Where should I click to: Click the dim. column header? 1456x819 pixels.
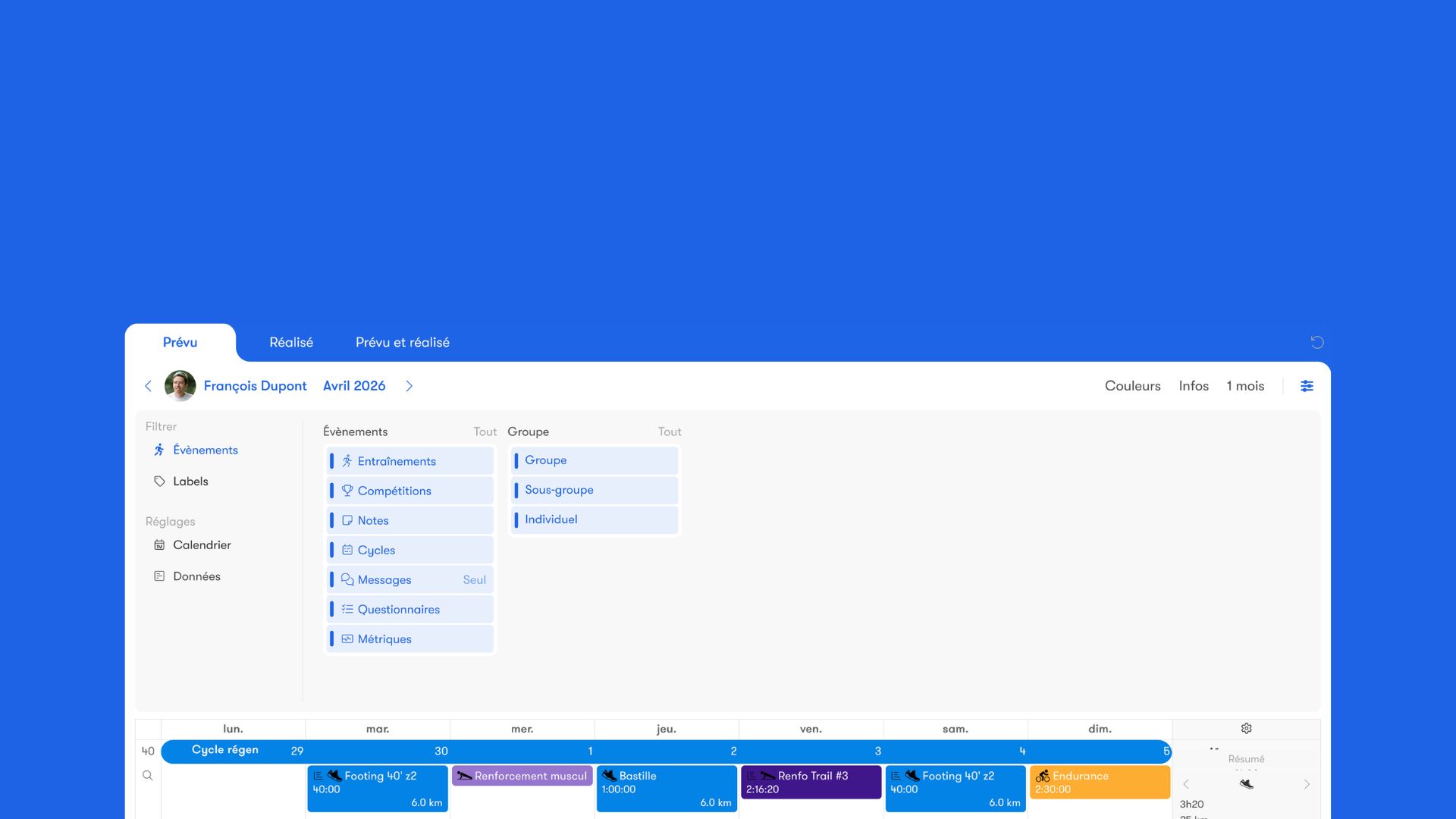(x=1100, y=729)
